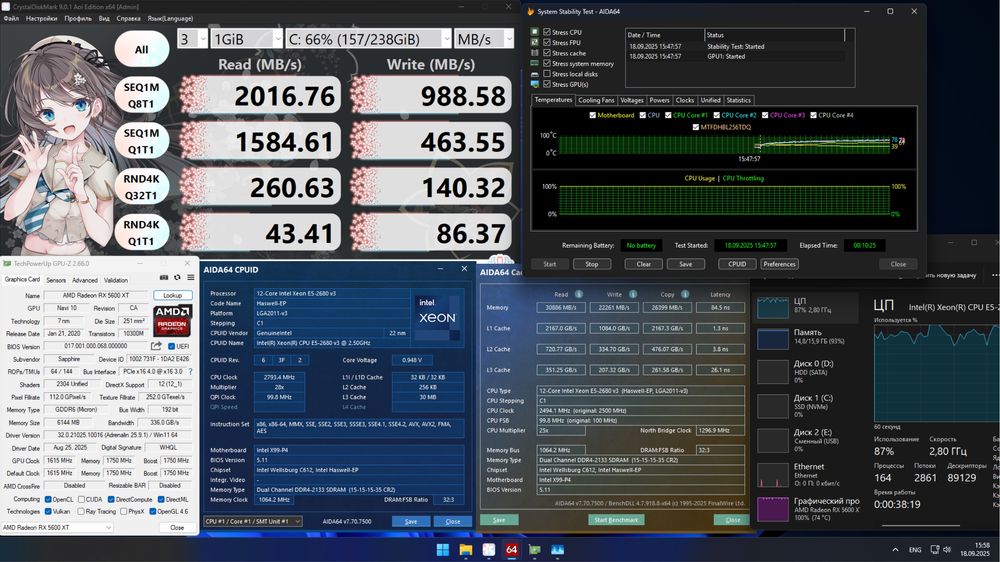Run the RND4K Q32T1 test
The width and height of the screenshot is (1000, 562).
142,187
